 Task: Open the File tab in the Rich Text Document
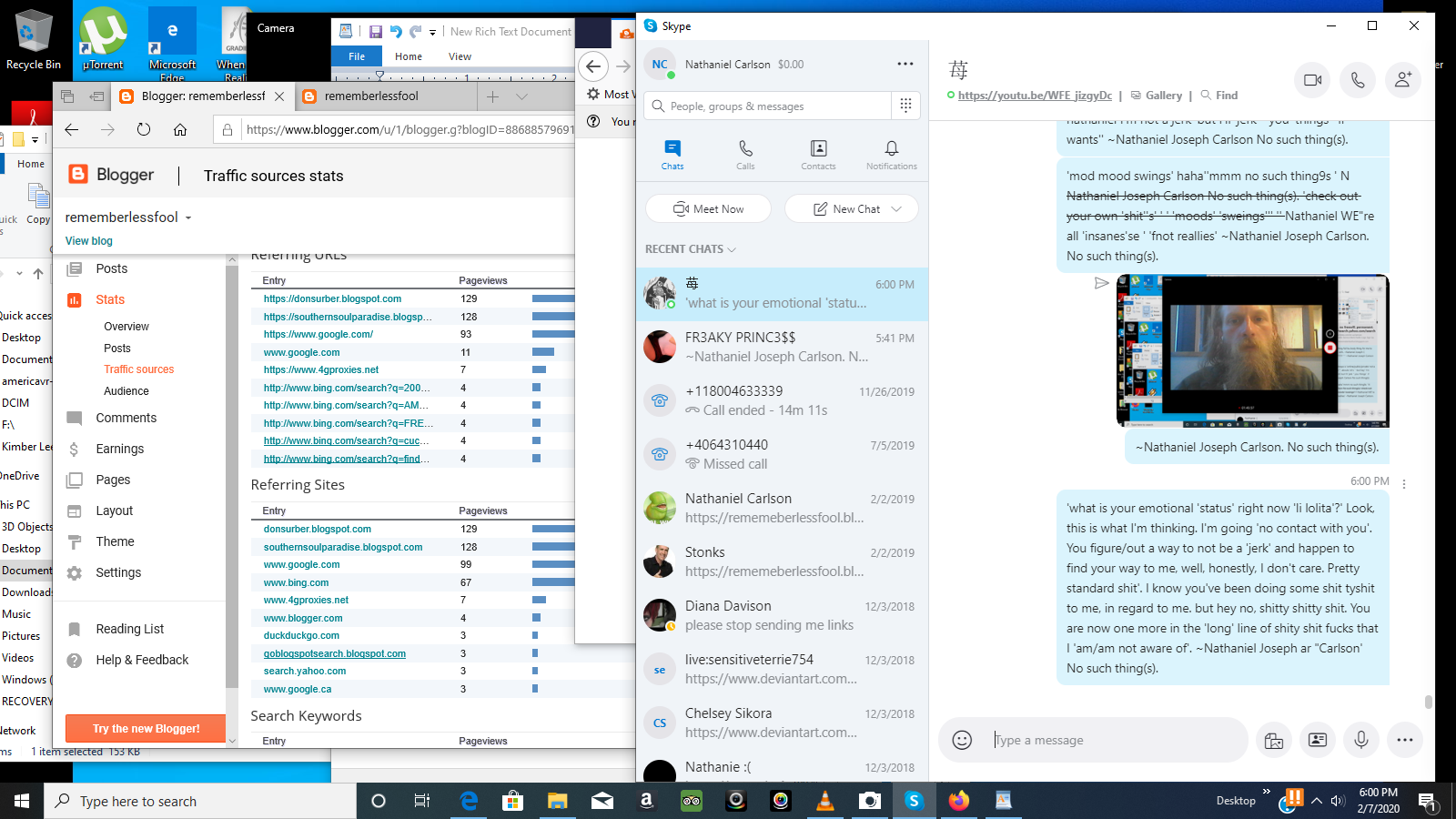[x=357, y=56]
